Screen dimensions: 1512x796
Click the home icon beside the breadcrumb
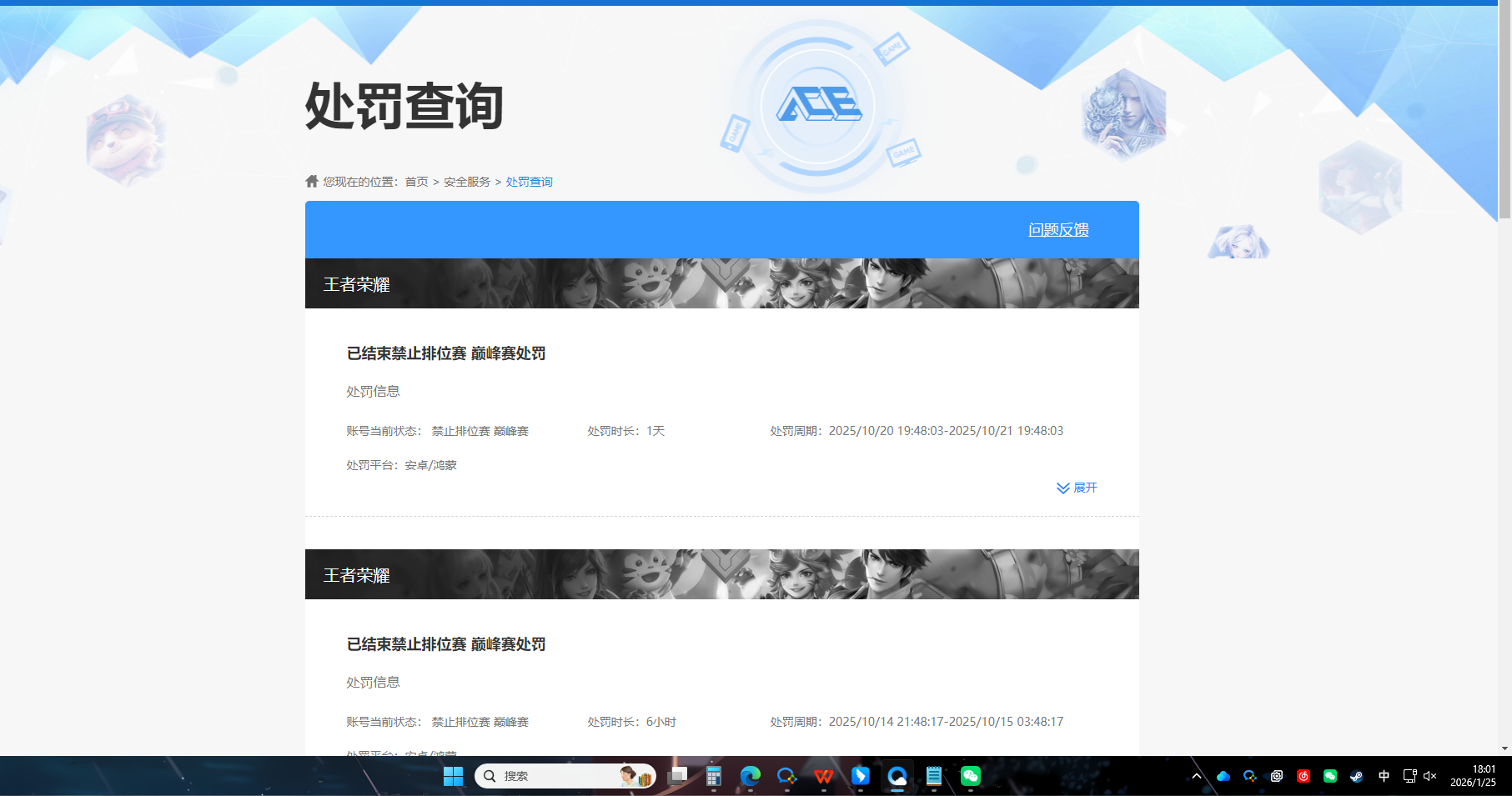(x=310, y=181)
